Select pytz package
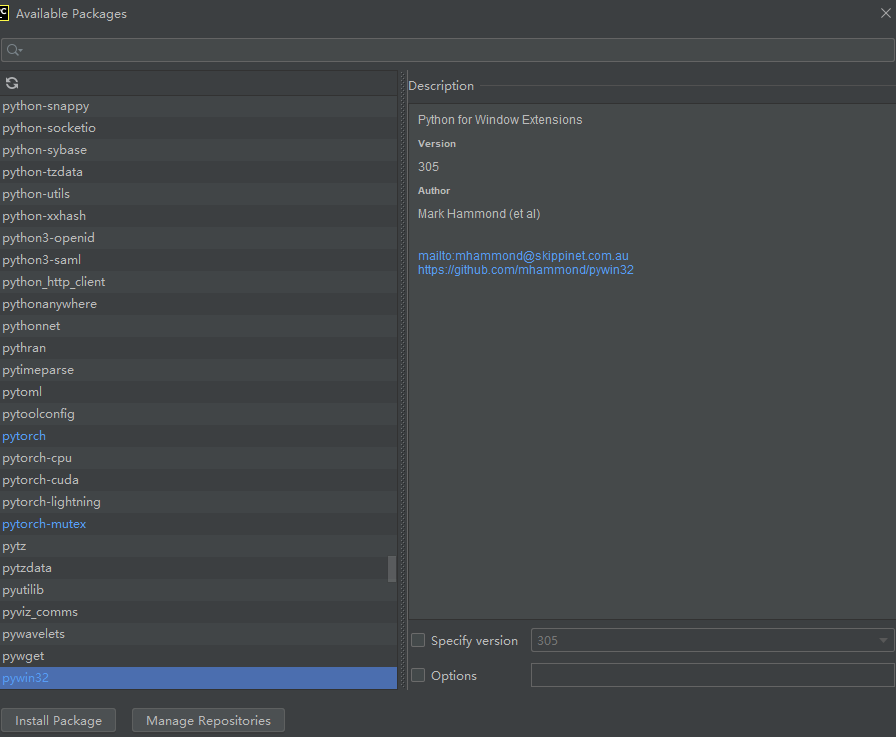This screenshot has height=737, width=896. tap(198, 546)
